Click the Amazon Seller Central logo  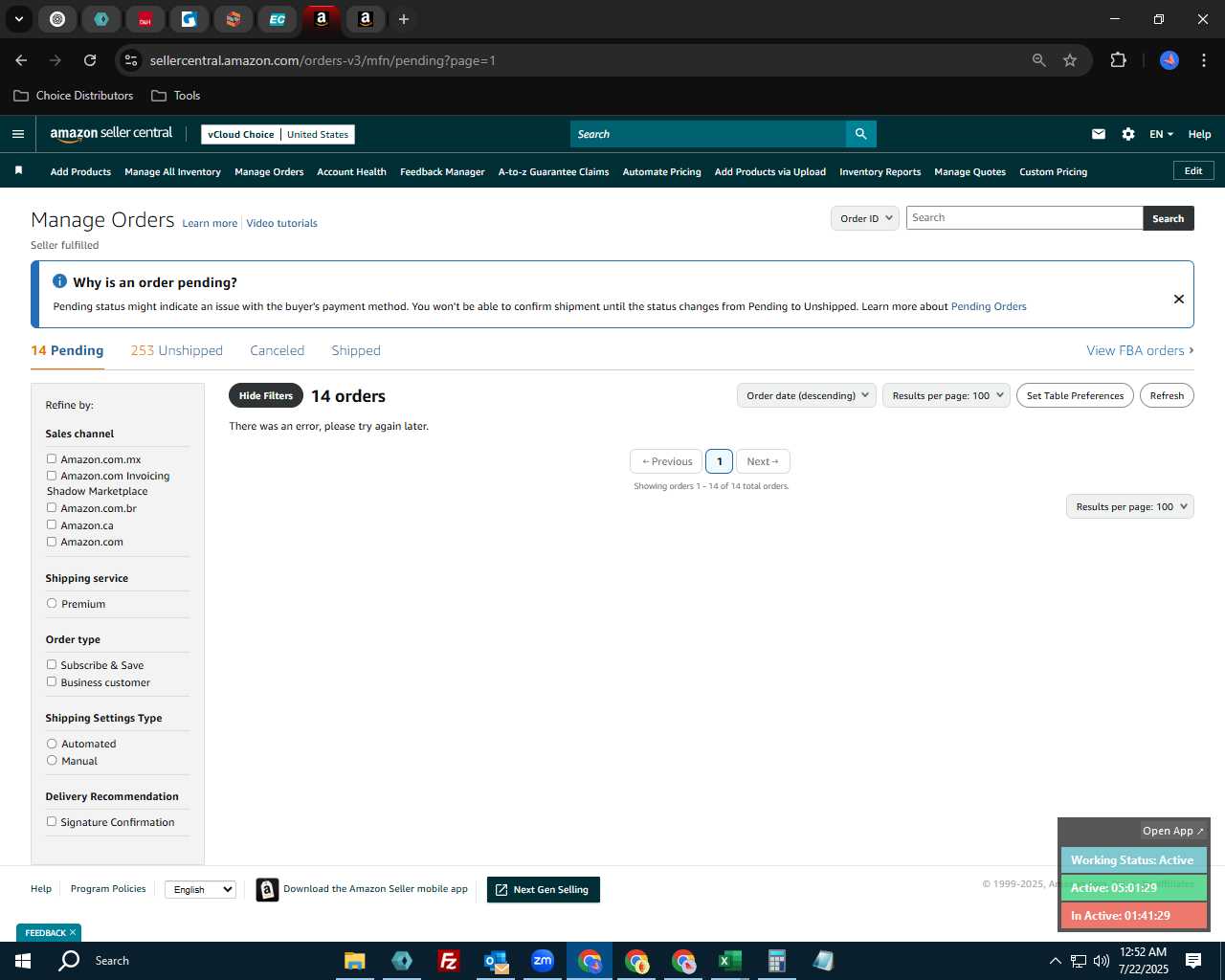click(111, 134)
